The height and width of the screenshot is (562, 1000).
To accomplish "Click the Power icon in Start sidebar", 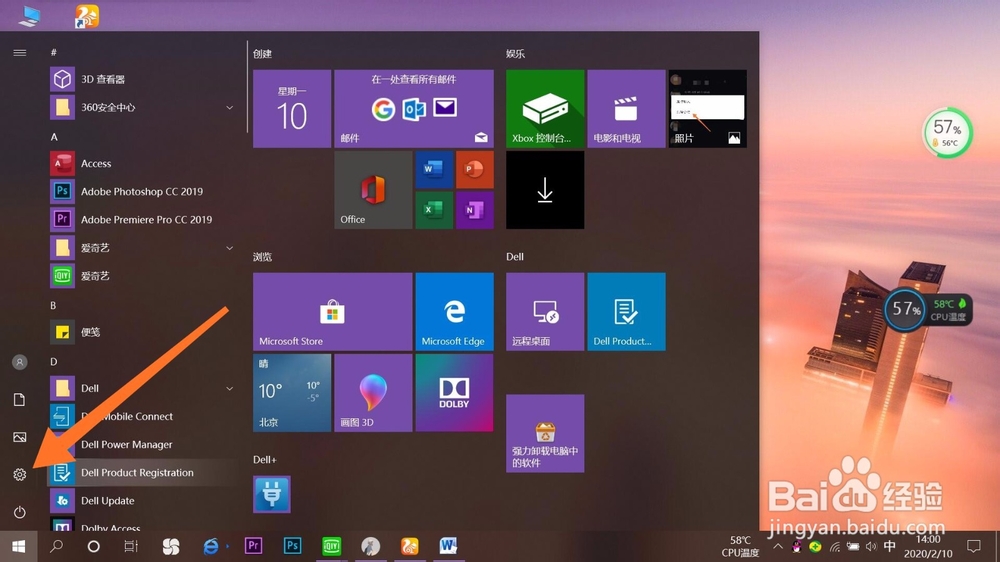I will [x=20, y=512].
